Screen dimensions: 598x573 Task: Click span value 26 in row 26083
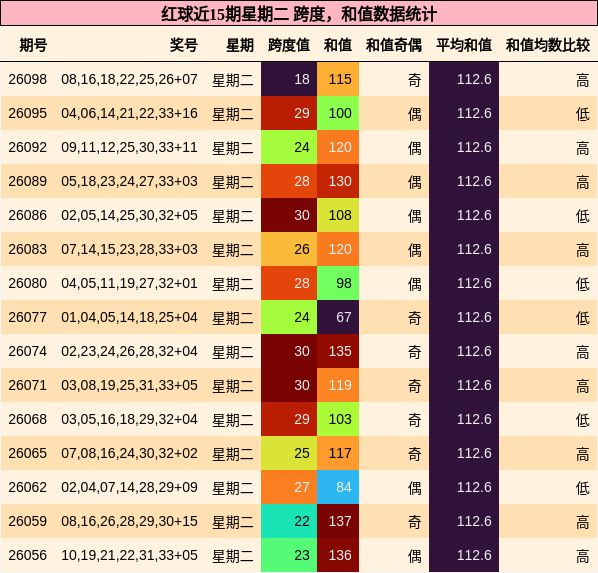coord(289,249)
